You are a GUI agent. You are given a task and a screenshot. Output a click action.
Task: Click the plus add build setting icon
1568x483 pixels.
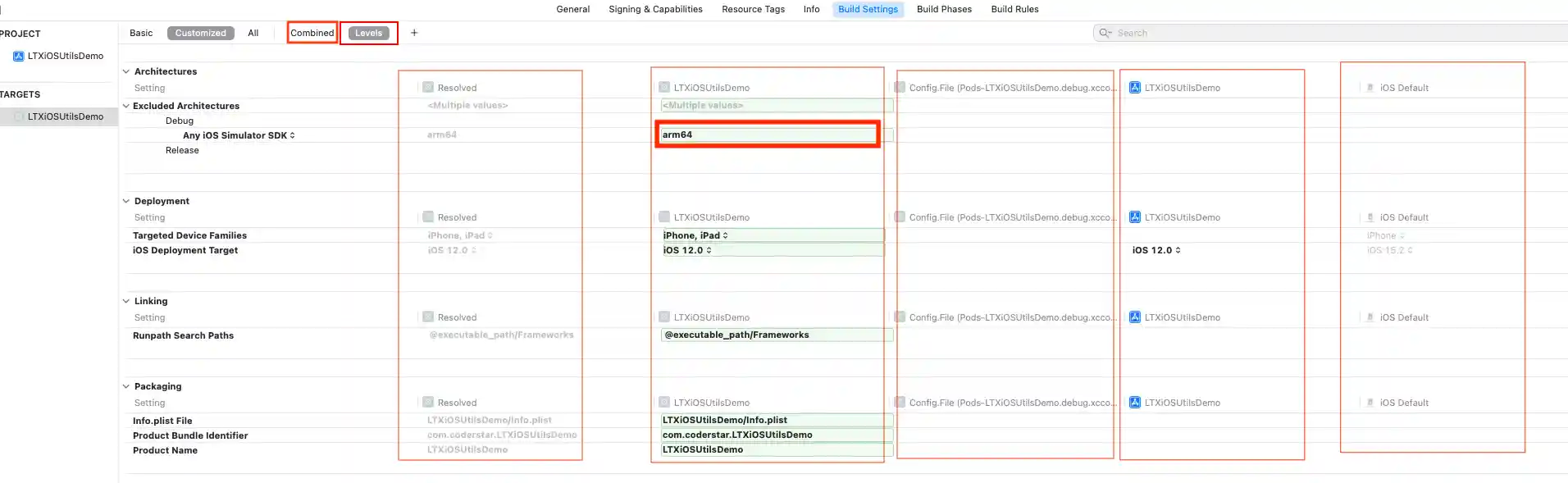[x=414, y=33]
